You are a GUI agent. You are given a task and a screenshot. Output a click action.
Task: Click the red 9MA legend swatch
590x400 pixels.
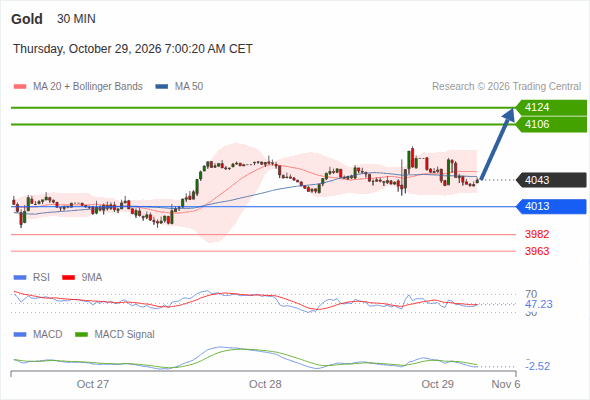(x=68, y=278)
